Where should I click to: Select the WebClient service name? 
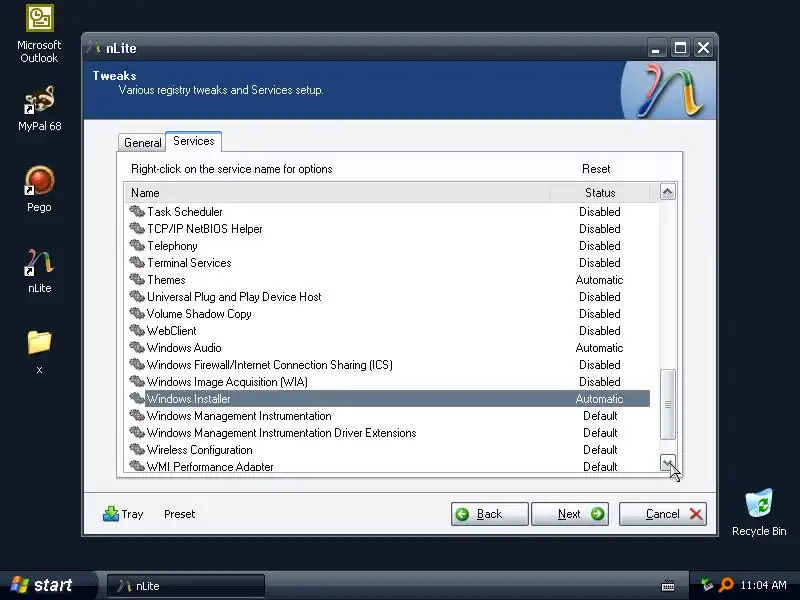(x=171, y=331)
